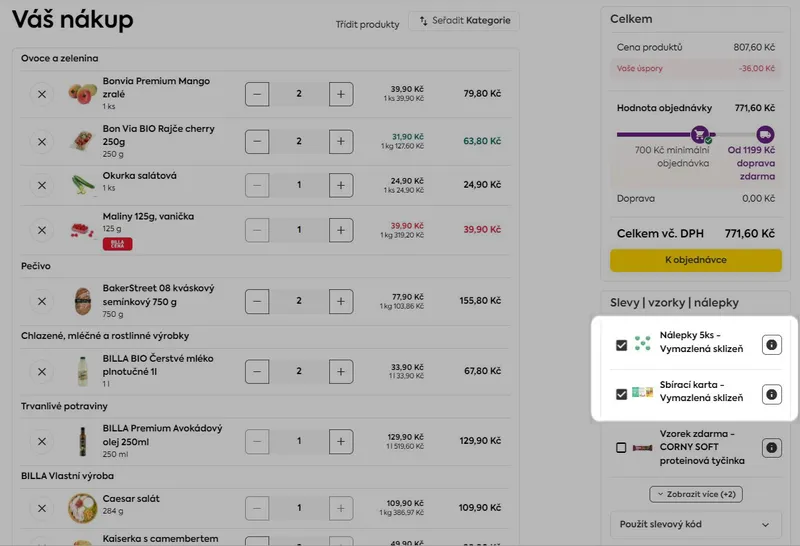Increase quantity of BILLA BIO Čerstvé mléko
The height and width of the screenshot is (546, 800).
pyautogui.click(x=341, y=371)
